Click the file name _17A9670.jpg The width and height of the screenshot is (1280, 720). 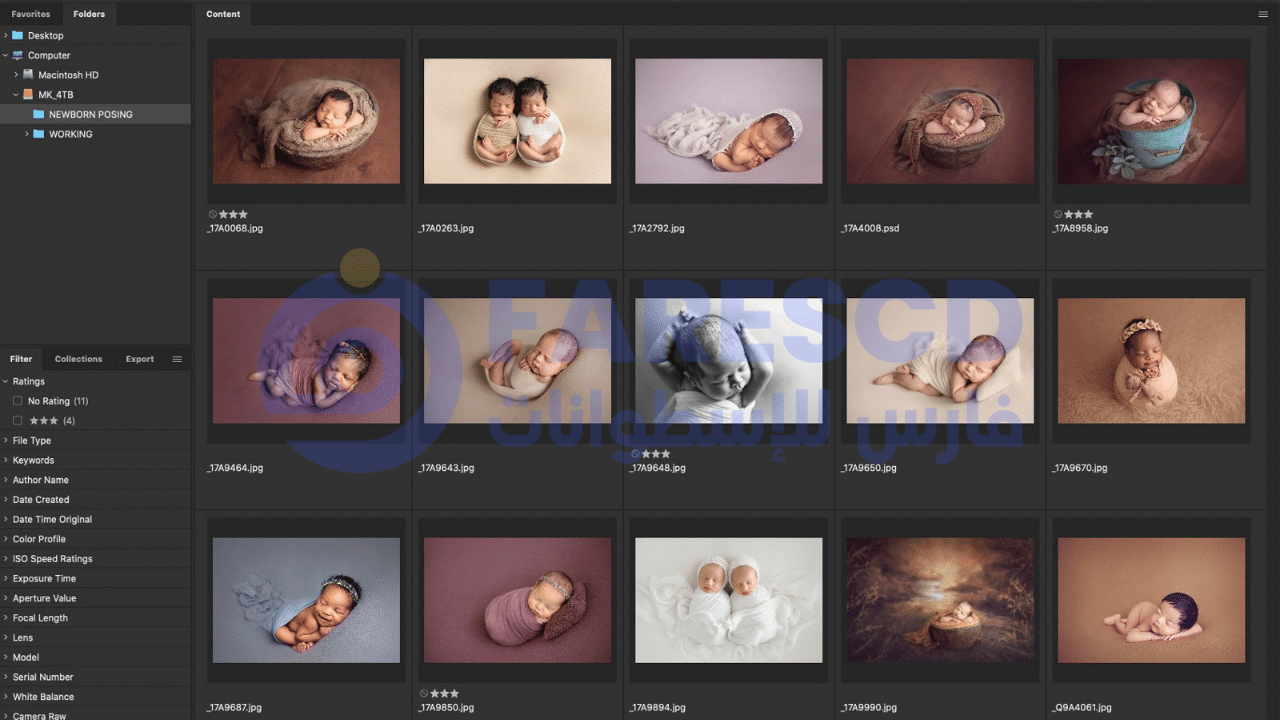tap(1080, 468)
